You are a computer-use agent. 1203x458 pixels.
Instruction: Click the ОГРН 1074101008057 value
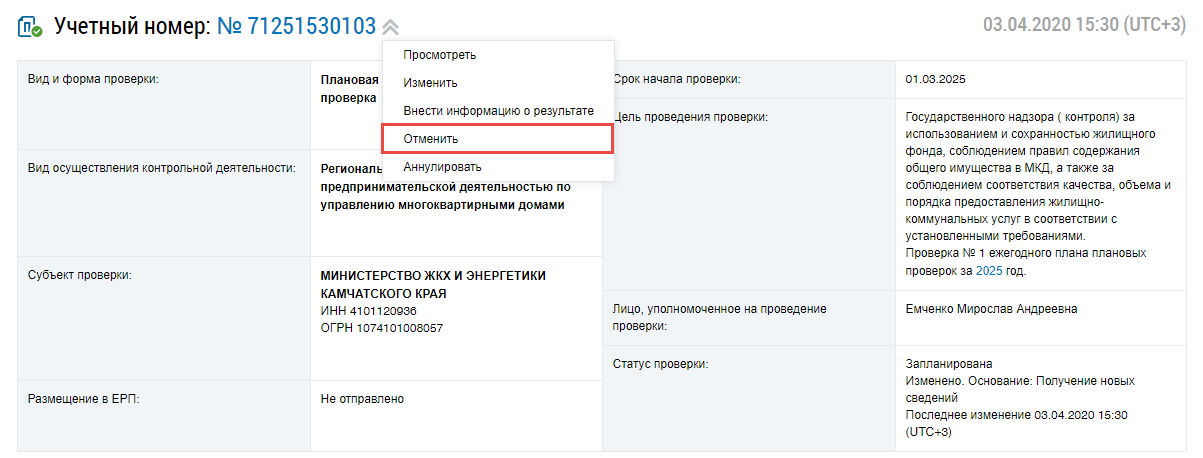coord(381,328)
